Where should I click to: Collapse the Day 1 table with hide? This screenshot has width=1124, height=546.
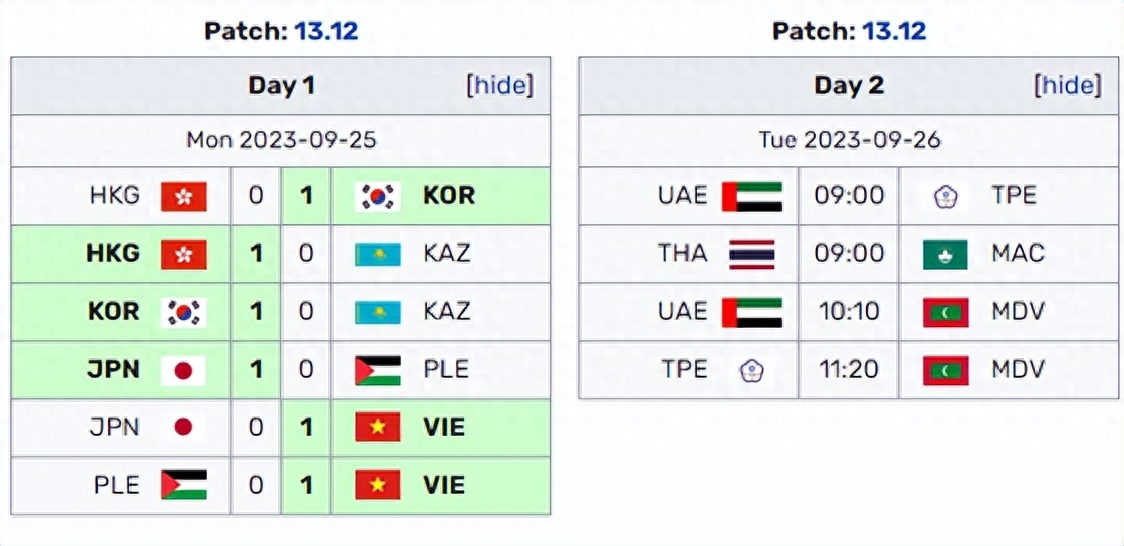click(x=500, y=86)
